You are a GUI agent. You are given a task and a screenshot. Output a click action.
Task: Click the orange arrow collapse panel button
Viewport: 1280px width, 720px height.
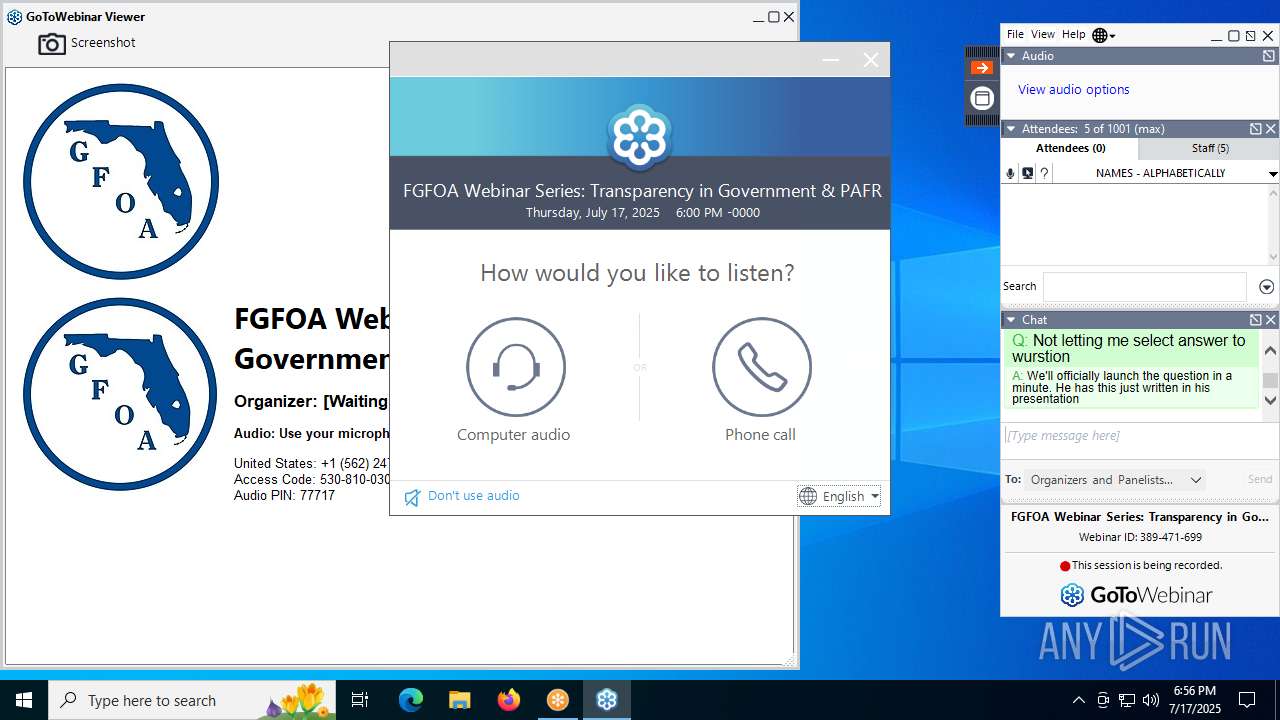pos(982,68)
